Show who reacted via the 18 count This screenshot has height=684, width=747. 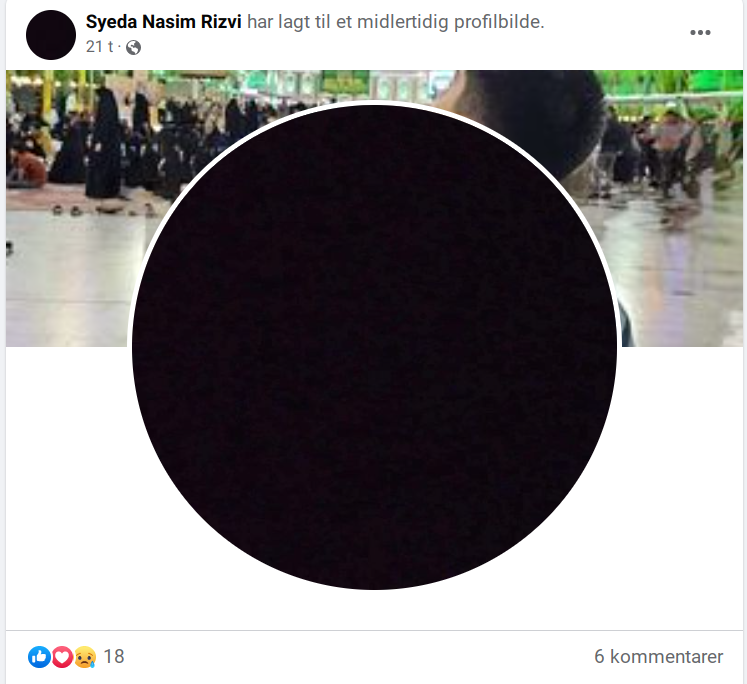point(114,656)
